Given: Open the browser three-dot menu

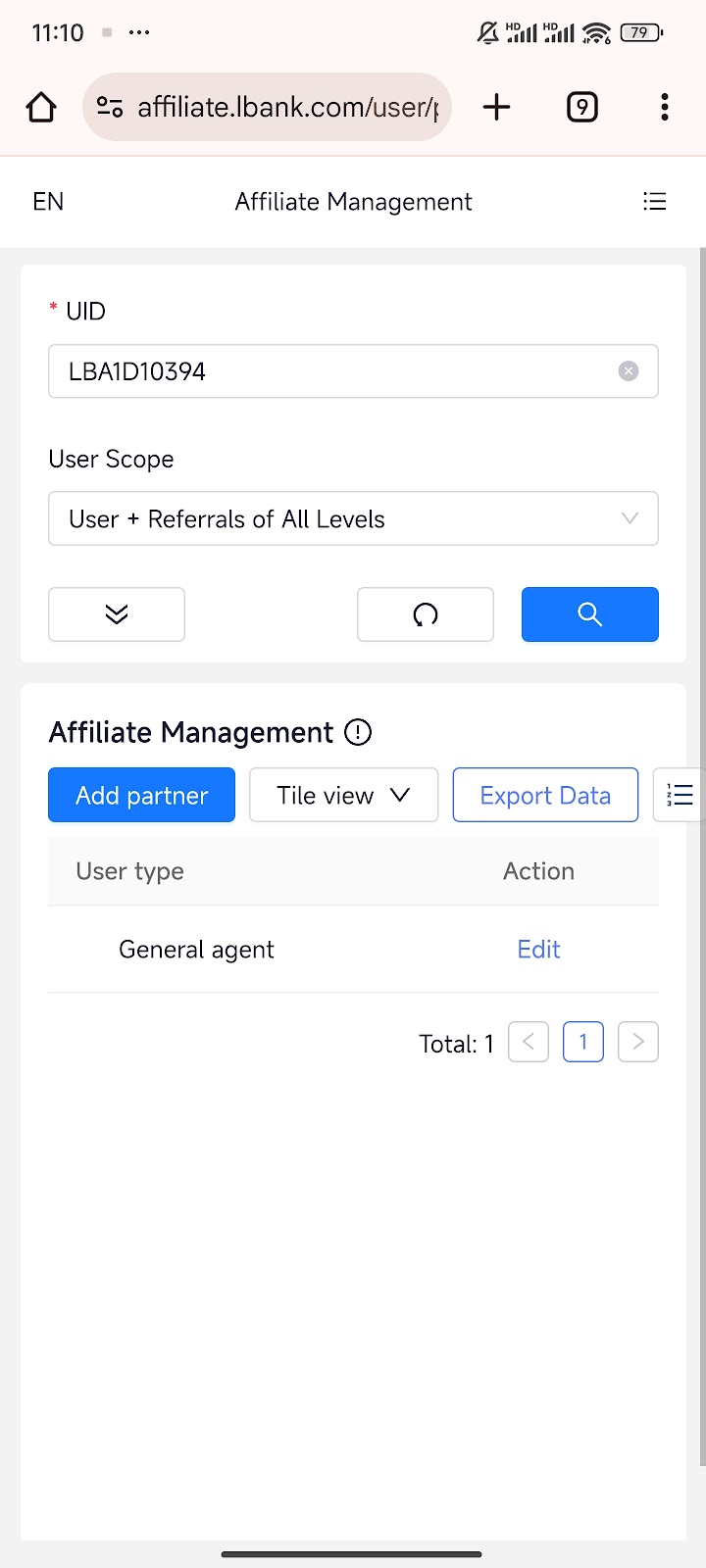Looking at the screenshot, I should [x=664, y=107].
